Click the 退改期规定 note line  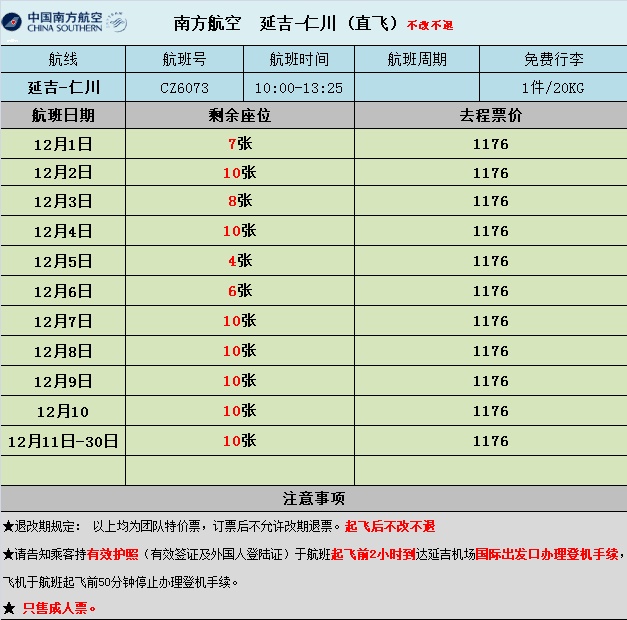[219, 526]
